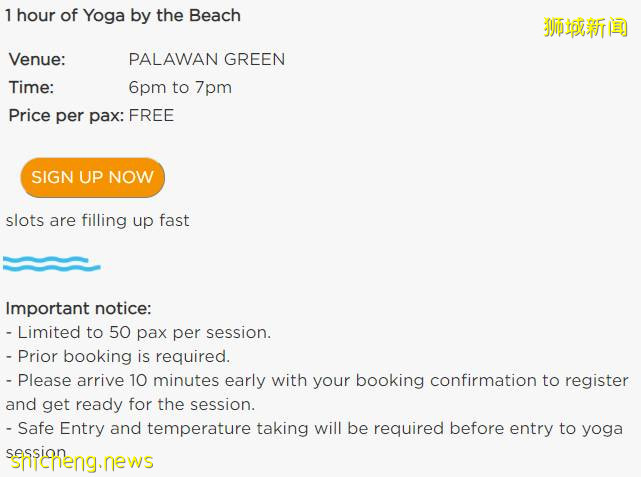Click the "Price per pax" label
This screenshot has height=477, width=641.
click(65, 116)
